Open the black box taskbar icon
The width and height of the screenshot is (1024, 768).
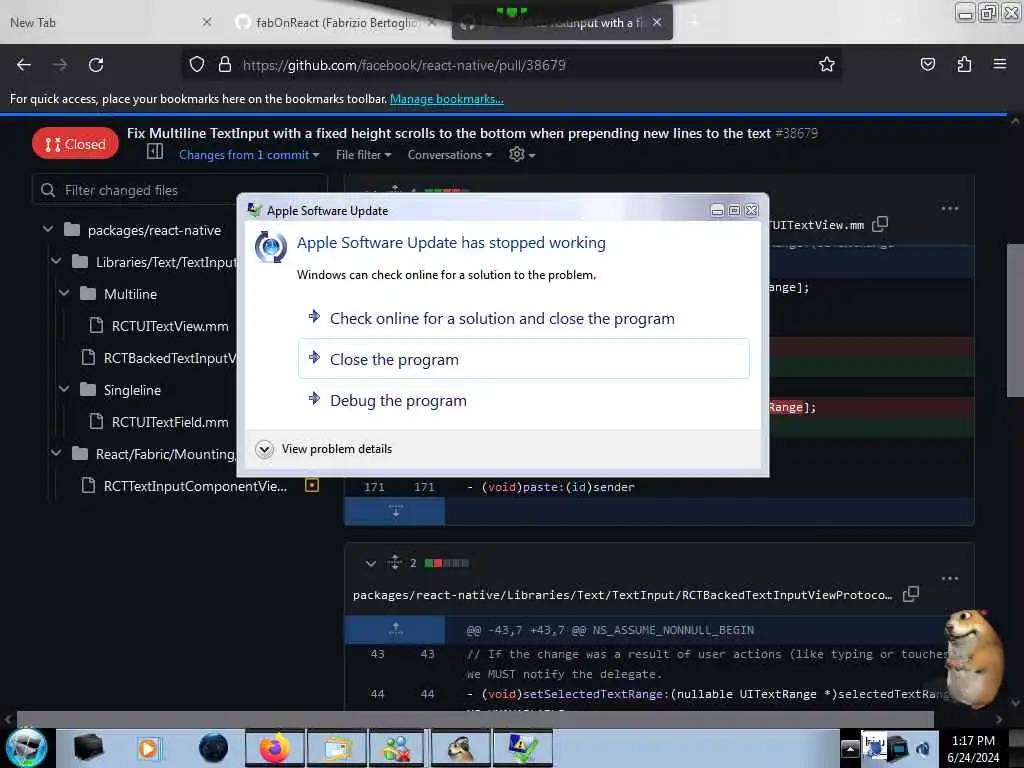point(88,748)
